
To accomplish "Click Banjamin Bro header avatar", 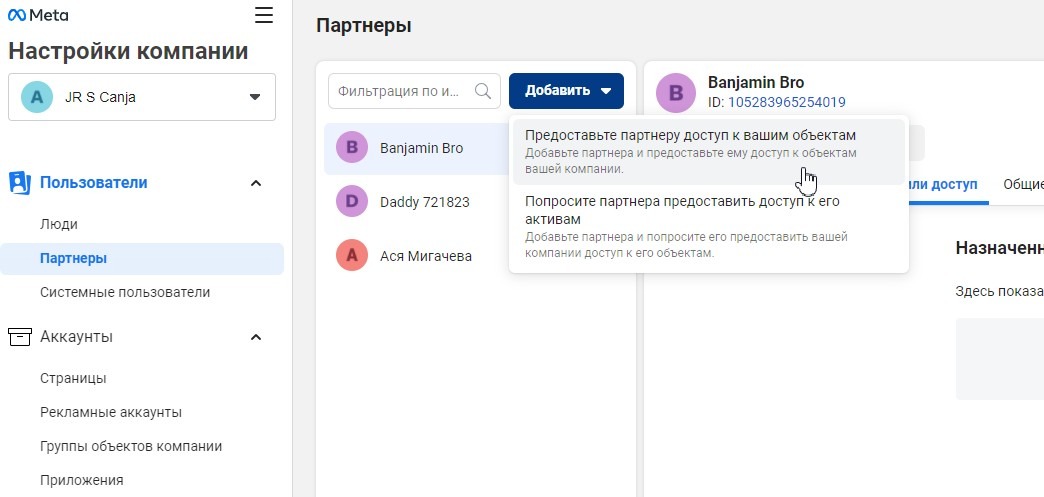I will [676, 92].
